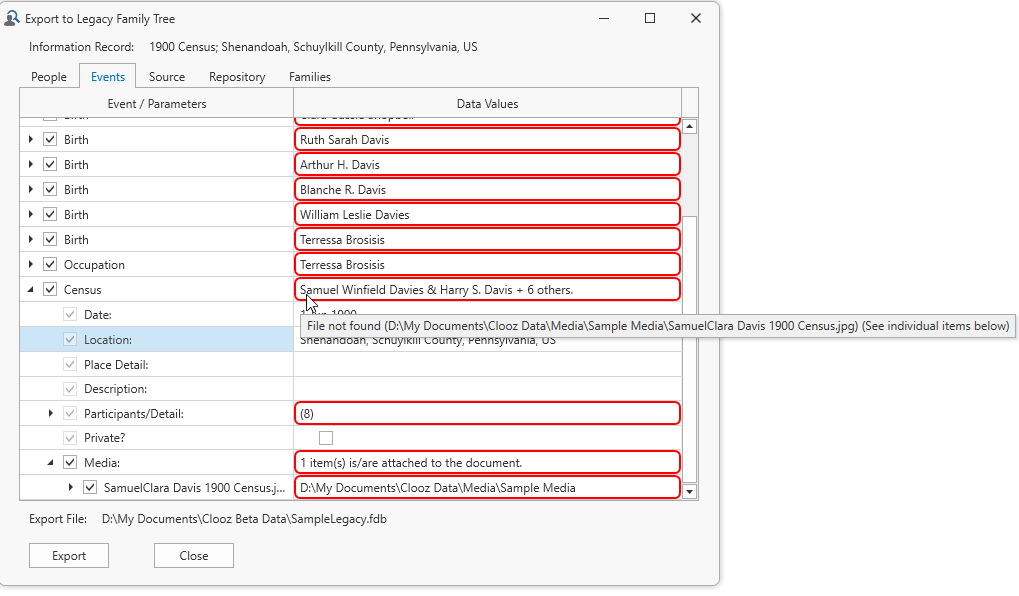1019x596 pixels.
Task: Minimize the Export to Legacy window
Action: tap(604, 19)
